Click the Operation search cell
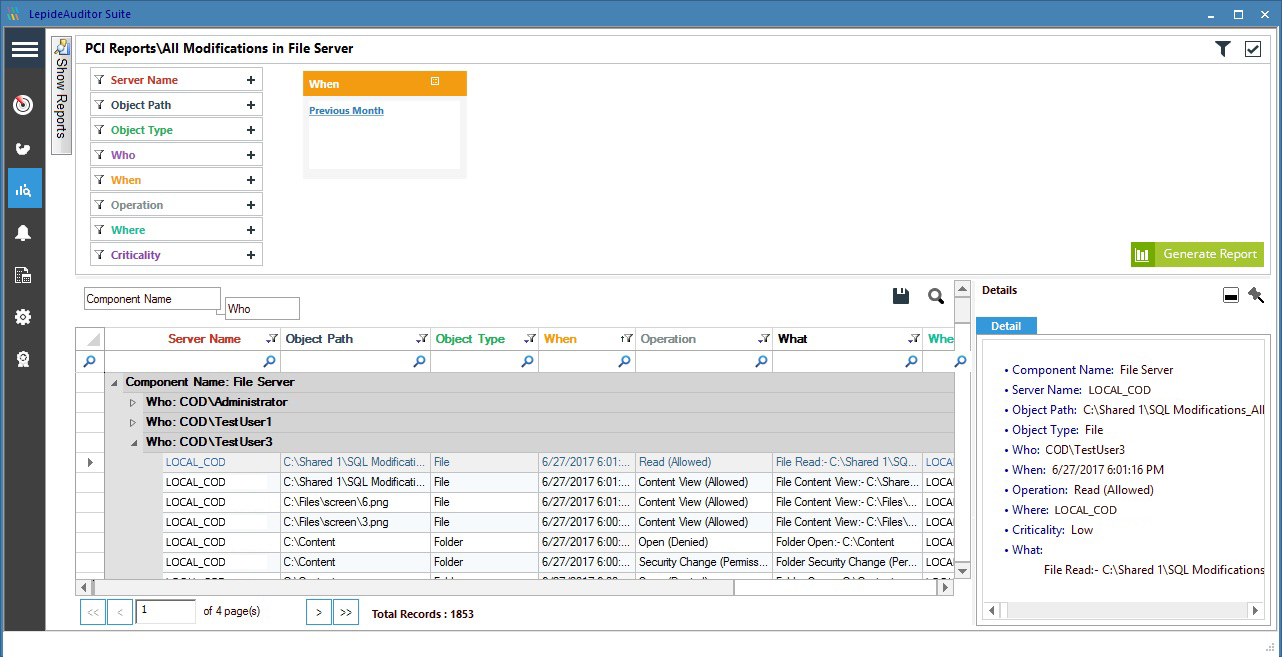Screen dimensions: 1282x657 coord(703,361)
